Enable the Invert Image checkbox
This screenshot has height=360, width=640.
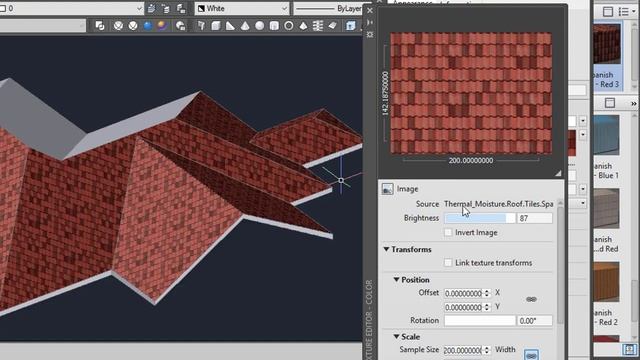click(x=448, y=233)
